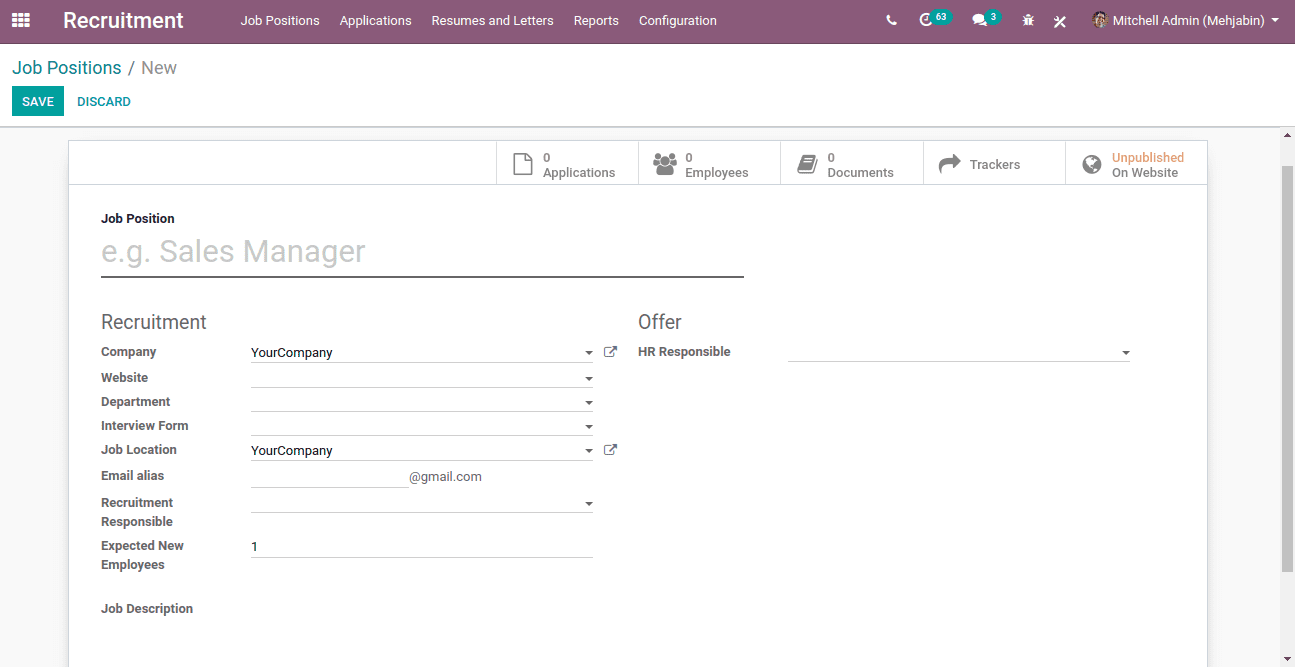Open the Reports menu
Viewport: 1295px width, 667px height.
[x=596, y=20]
